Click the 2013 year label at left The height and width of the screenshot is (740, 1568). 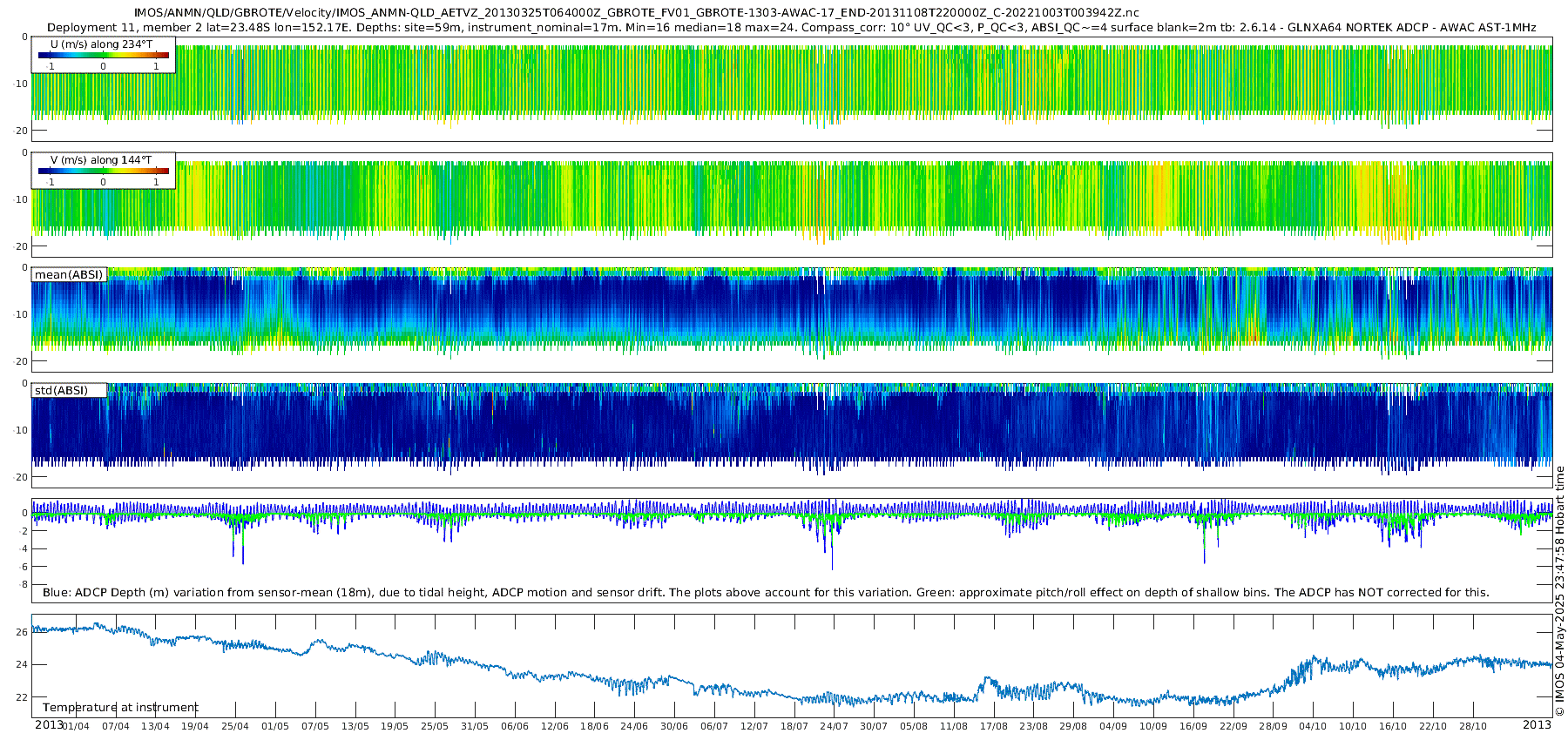[49, 725]
